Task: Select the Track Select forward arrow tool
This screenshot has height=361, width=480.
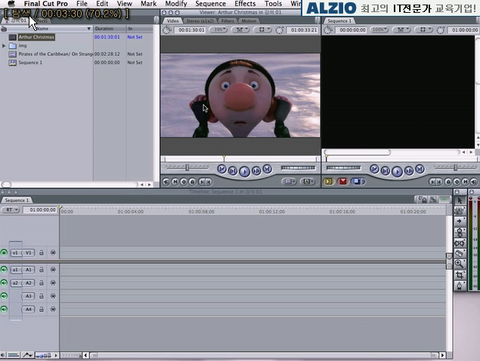Action: 460,221
